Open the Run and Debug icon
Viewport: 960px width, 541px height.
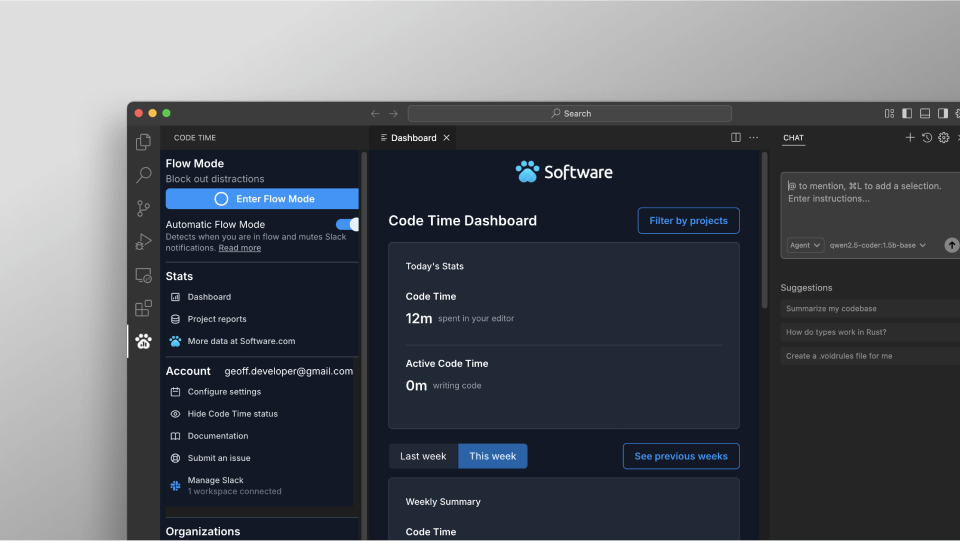[143, 241]
